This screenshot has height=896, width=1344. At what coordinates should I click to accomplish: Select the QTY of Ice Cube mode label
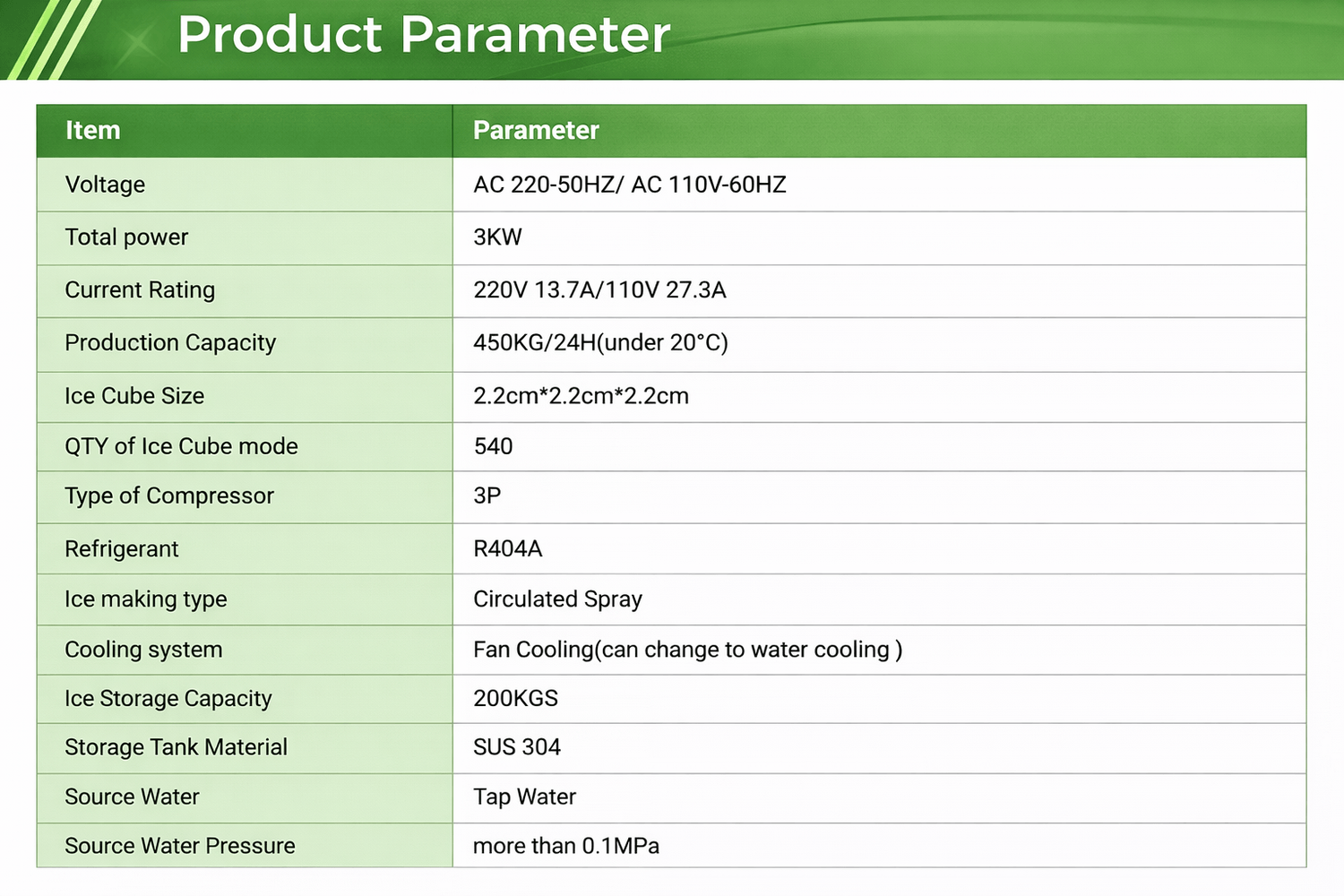[181, 446]
